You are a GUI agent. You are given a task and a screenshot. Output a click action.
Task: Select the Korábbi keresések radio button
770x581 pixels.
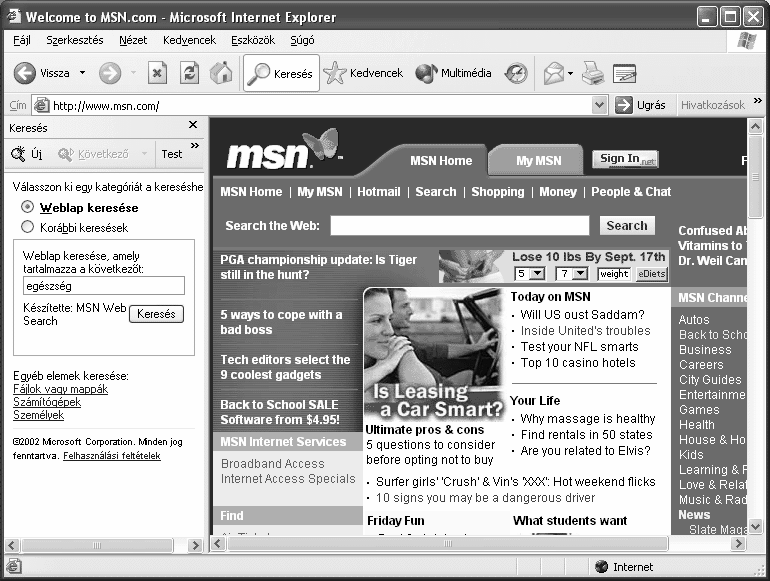tap(28, 227)
